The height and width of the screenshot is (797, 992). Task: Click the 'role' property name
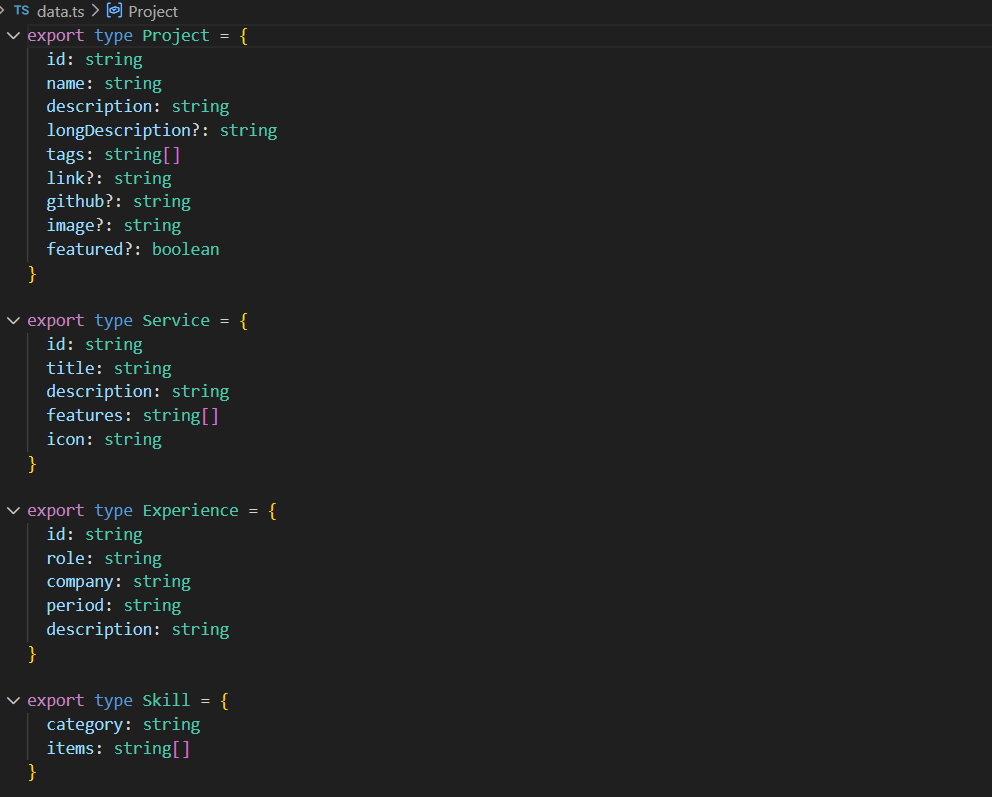coord(65,559)
